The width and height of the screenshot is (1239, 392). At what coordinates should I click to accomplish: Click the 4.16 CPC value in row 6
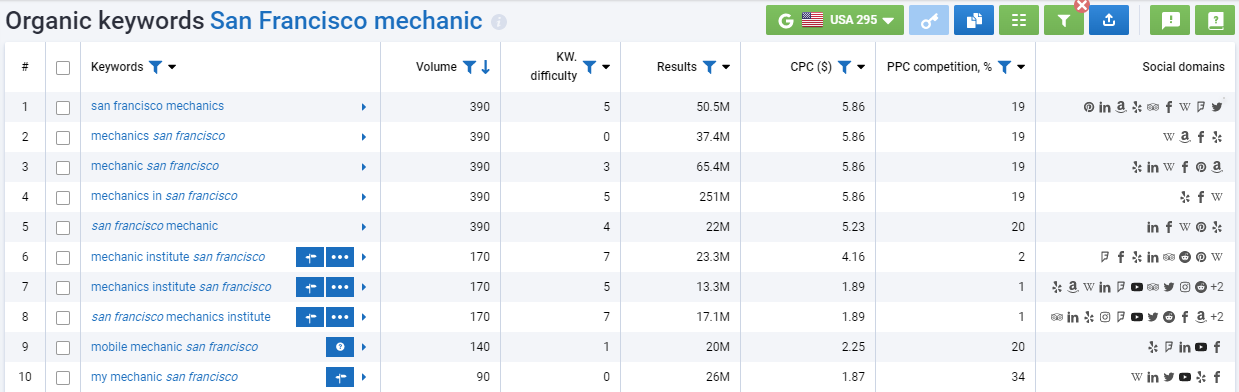[853, 257]
